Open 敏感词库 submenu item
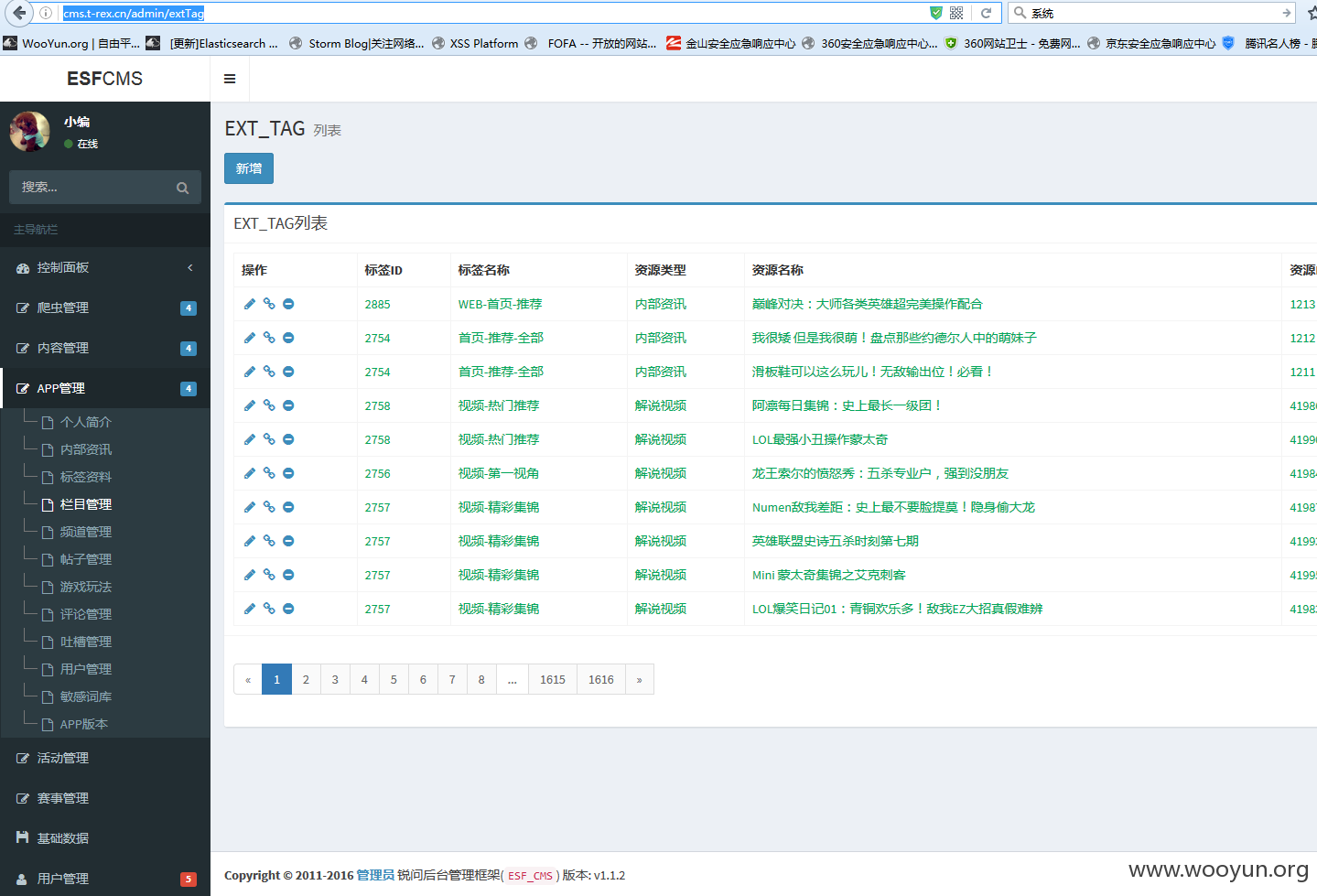 [x=85, y=696]
